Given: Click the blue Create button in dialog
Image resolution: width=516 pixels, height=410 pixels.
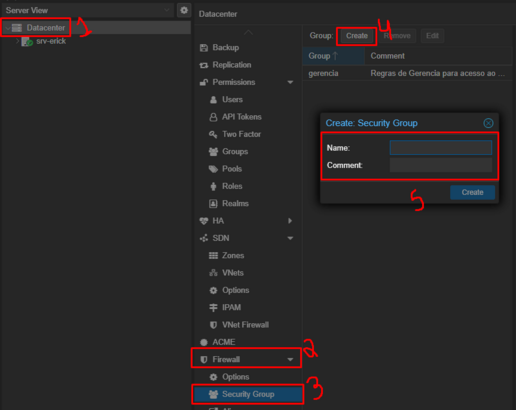Looking at the screenshot, I should [472, 192].
